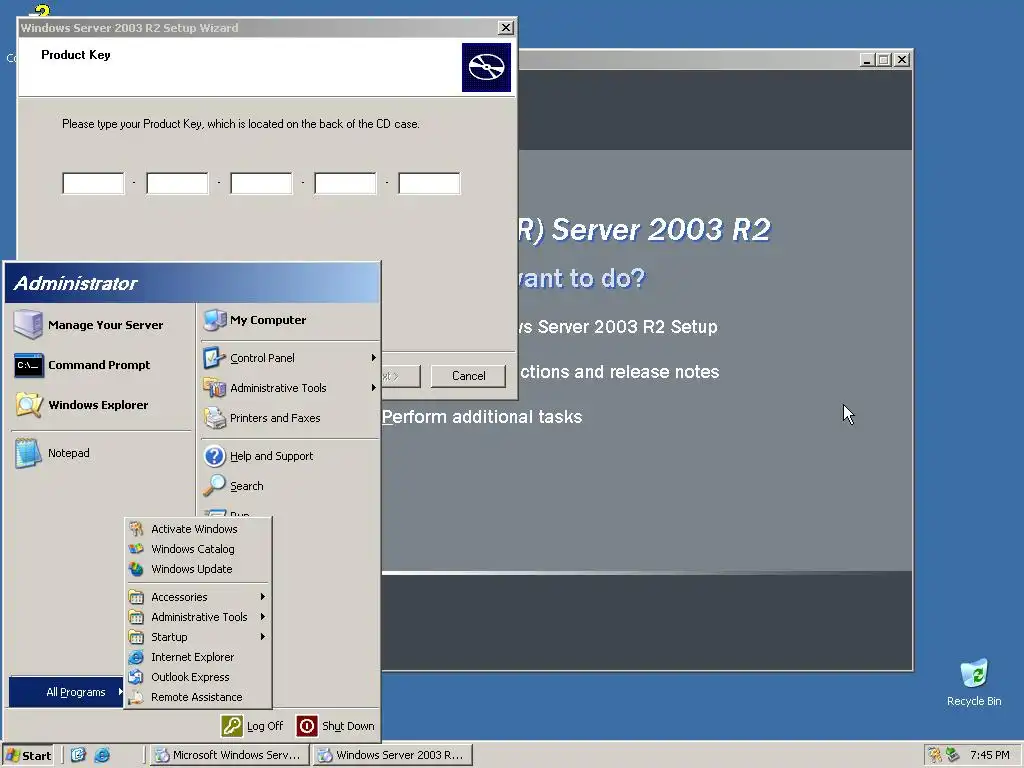1024x768 pixels.
Task: Click the Outlook Express icon
Action: (136, 677)
